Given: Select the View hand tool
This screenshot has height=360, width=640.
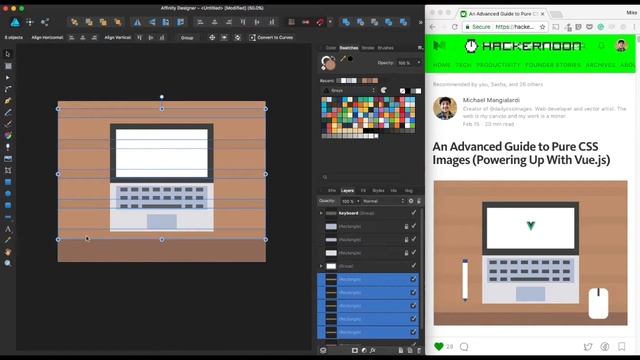Looking at the screenshot, I should [8, 252].
